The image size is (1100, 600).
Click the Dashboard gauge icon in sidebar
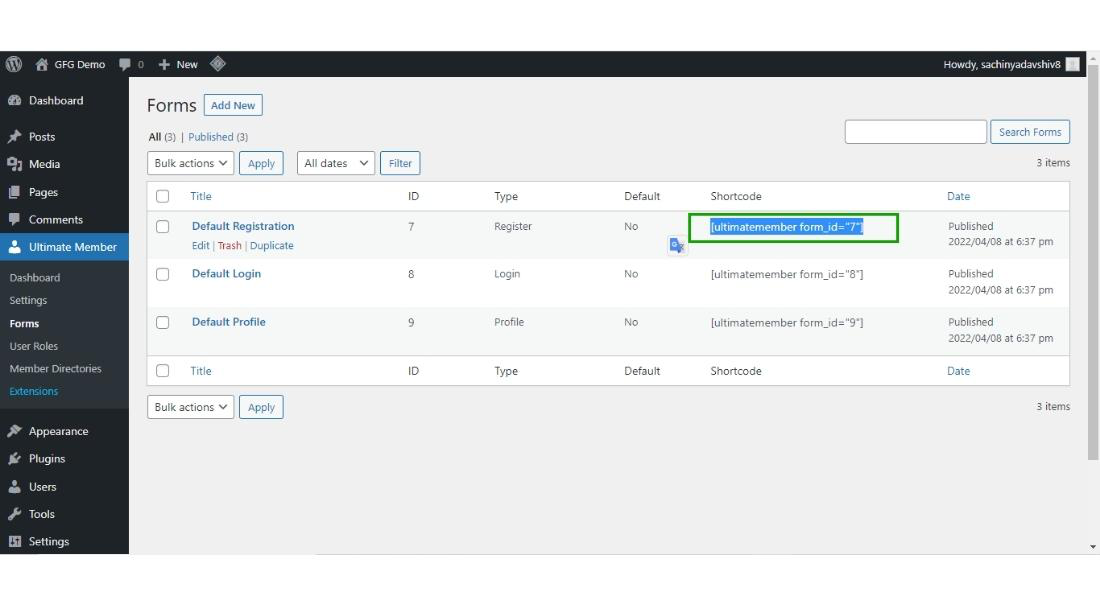14,100
